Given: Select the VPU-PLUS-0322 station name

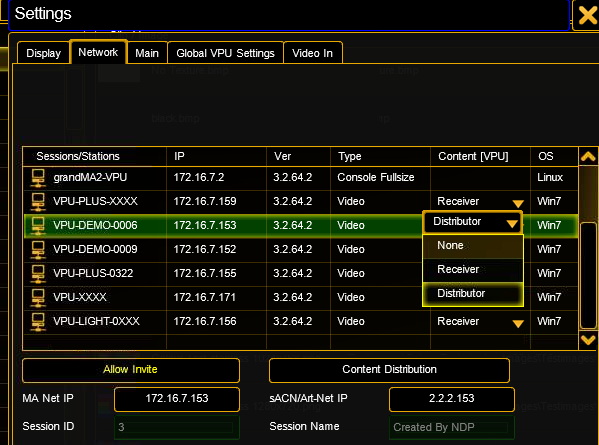Looking at the screenshot, I should (93, 273).
